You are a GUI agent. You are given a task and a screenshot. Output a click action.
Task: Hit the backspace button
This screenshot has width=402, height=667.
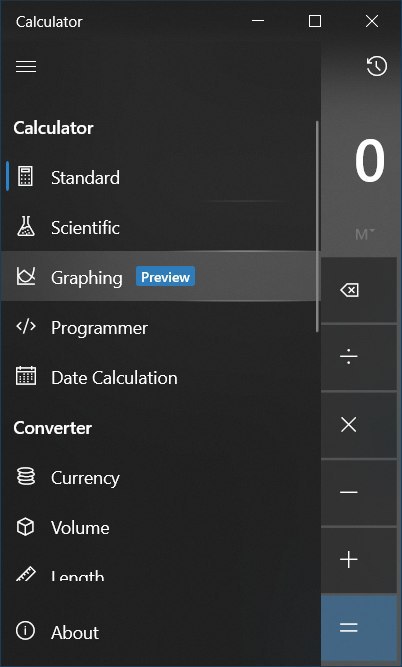359,290
